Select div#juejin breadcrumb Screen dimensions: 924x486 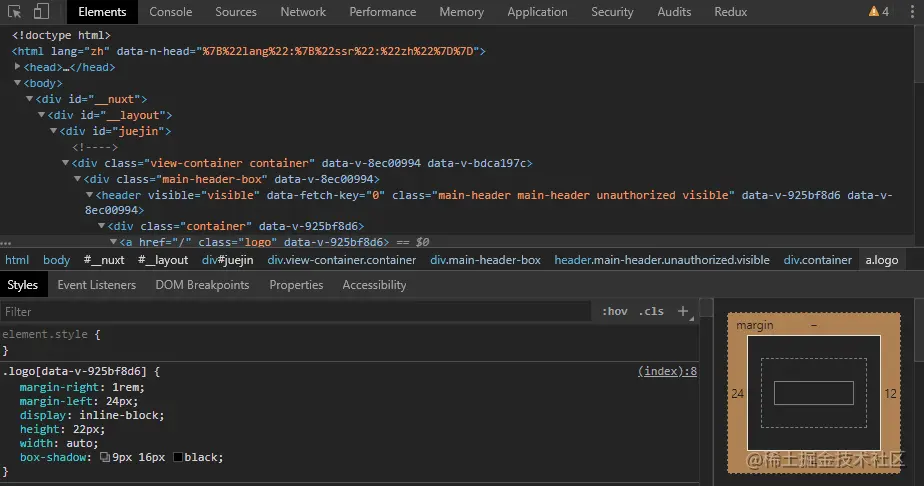click(x=227, y=260)
